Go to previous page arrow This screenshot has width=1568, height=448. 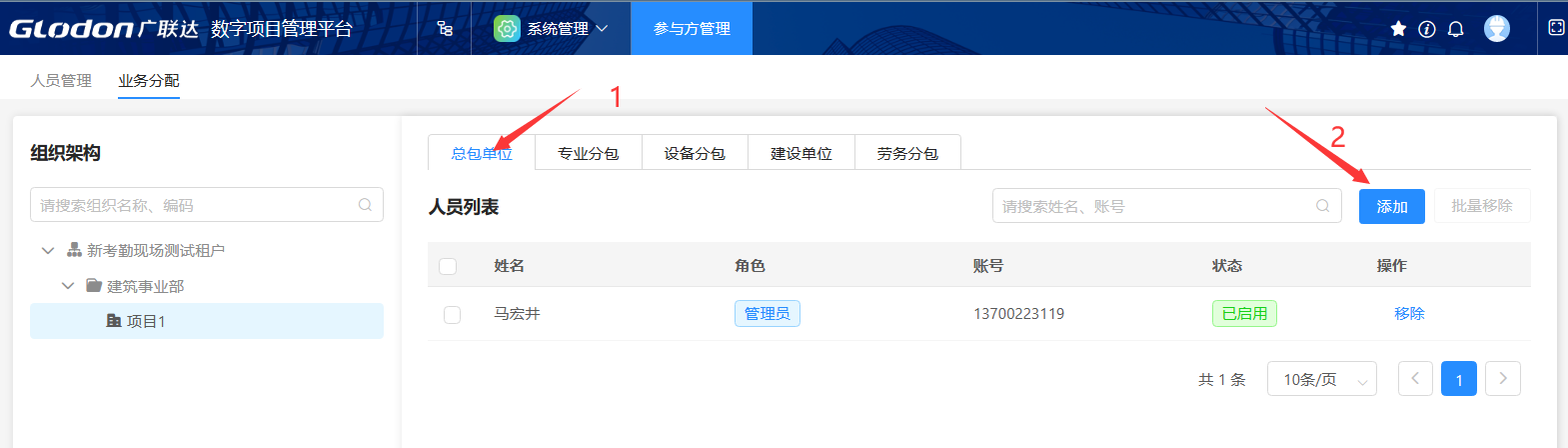pyautogui.click(x=1415, y=379)
